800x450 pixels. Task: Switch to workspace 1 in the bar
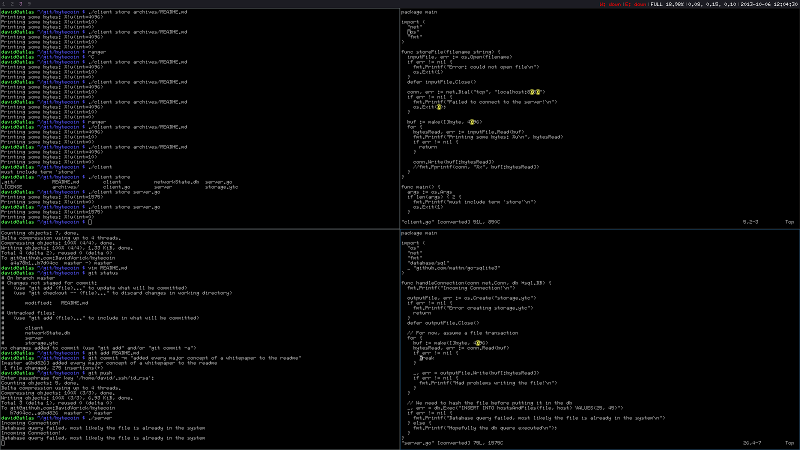(x=4, y=4)
